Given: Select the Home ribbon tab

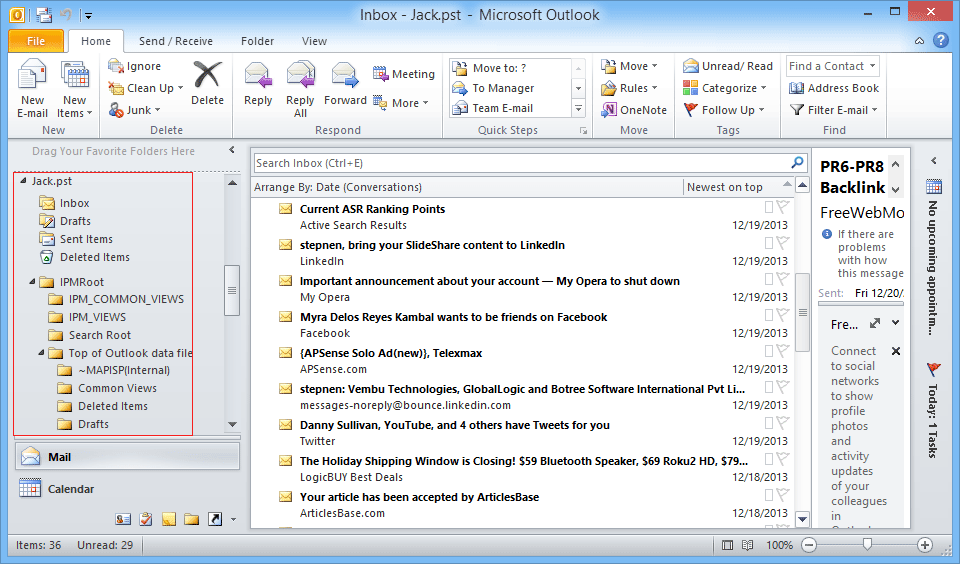Looking at the screenshot, I should click(96, 41).
